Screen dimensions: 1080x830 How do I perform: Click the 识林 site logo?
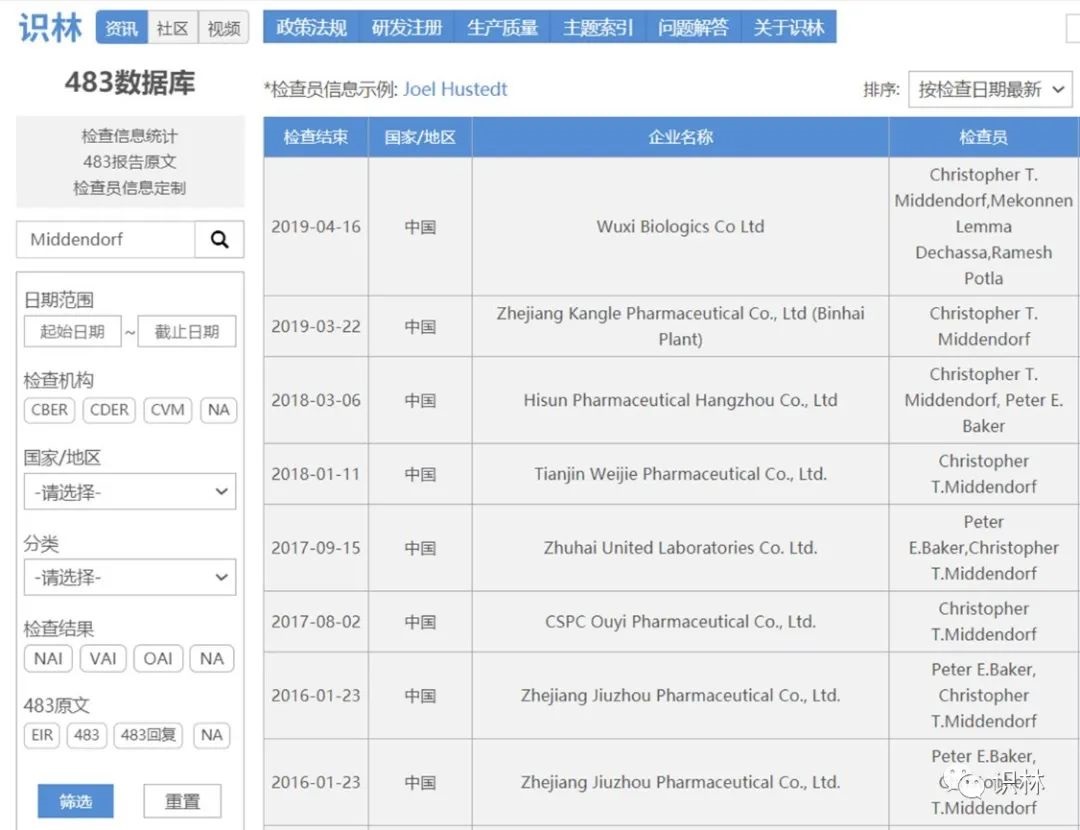(51, 28)
